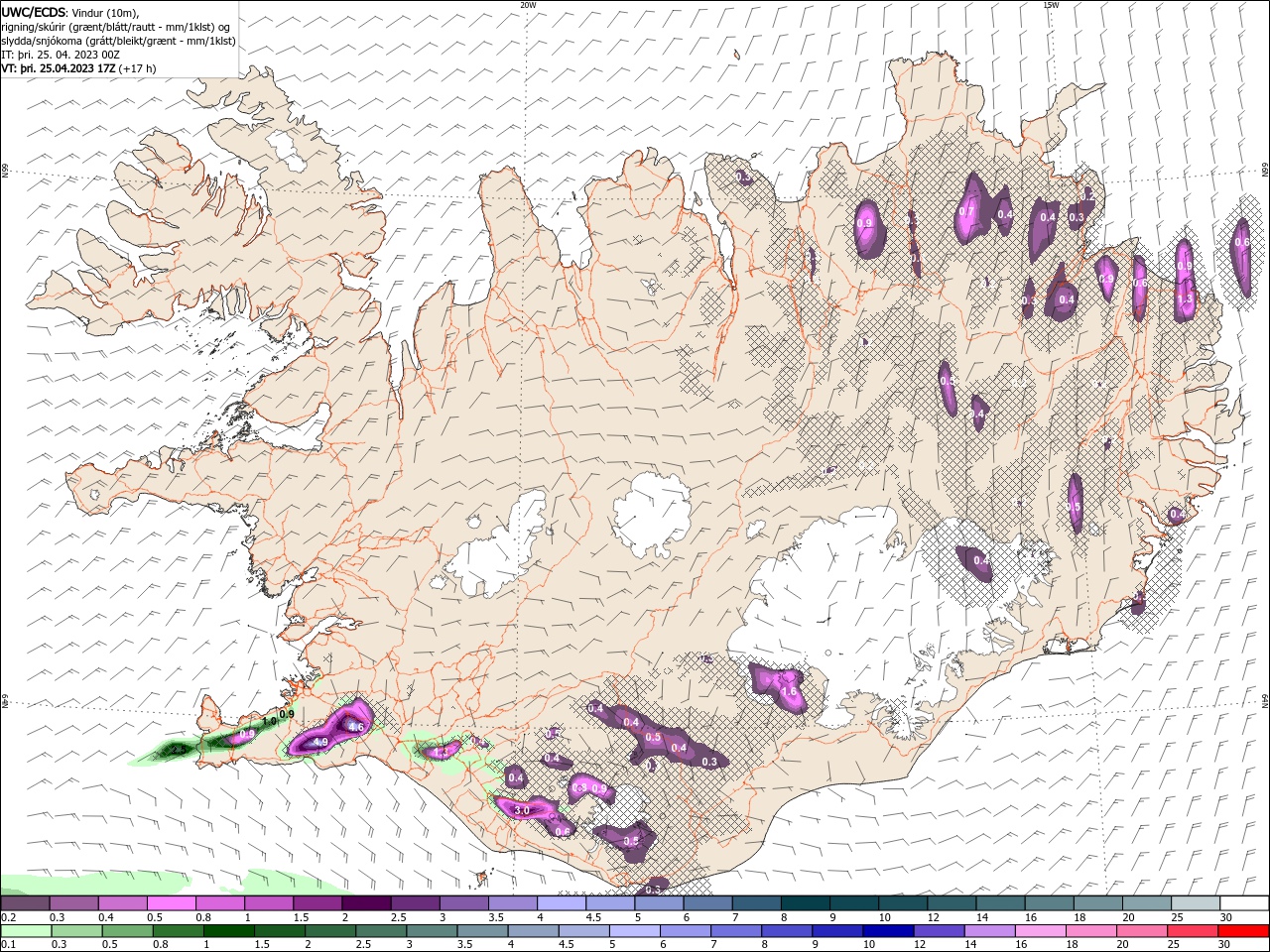This screenshot has width=1270, height=952.
Task: Pick the violet rain swatch for 12–14
Action: pyautogui.click(x=940, y=930)
